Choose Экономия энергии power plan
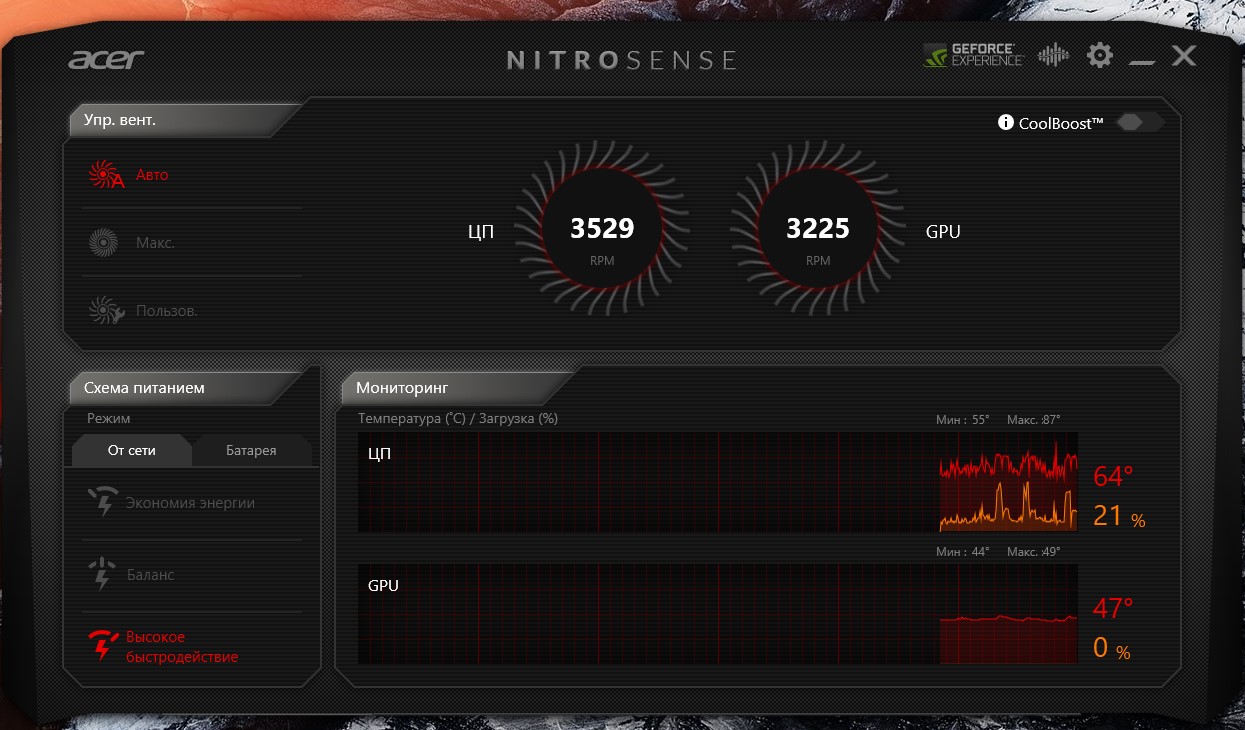The height and width of the screenshot is (730, 1245). pyautogui.click(x=190, y=503)
